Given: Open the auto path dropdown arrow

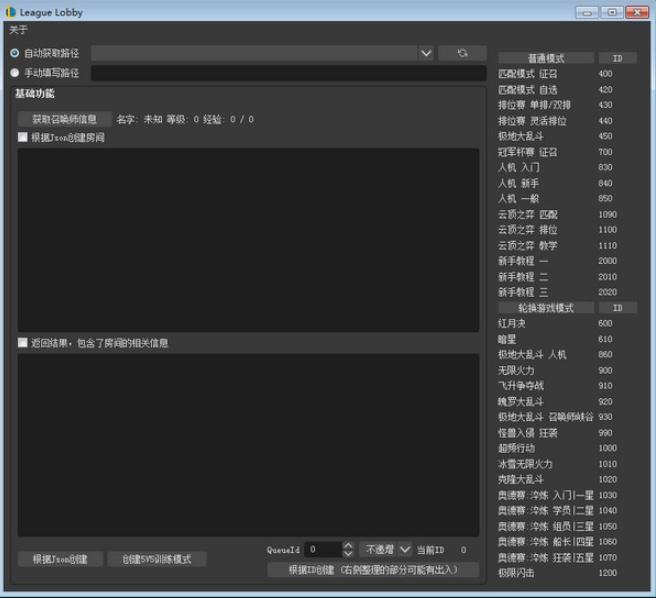Looking at the screenshot, I should [426, 53].
